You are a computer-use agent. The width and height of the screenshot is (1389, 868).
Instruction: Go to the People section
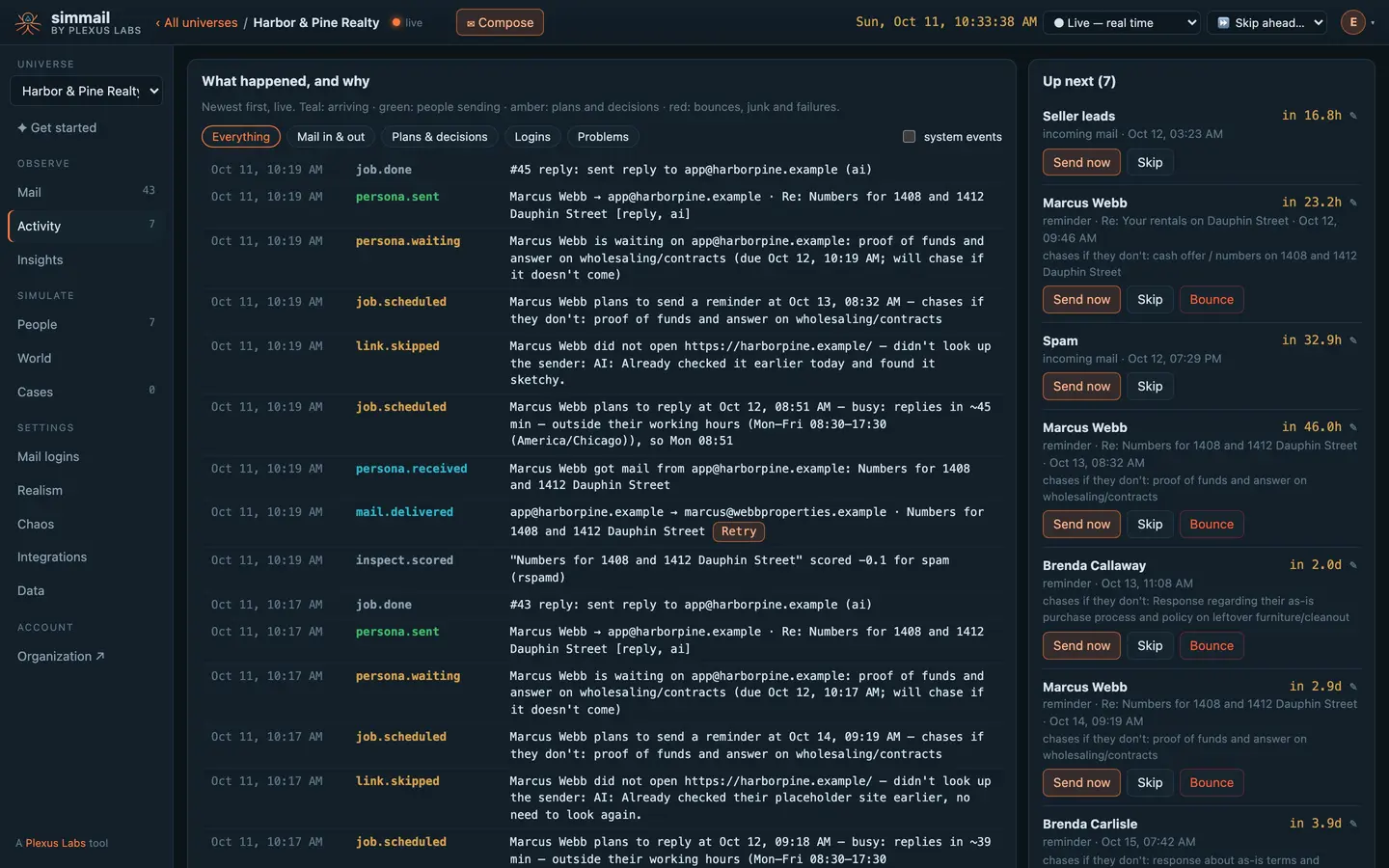(86, 324)
